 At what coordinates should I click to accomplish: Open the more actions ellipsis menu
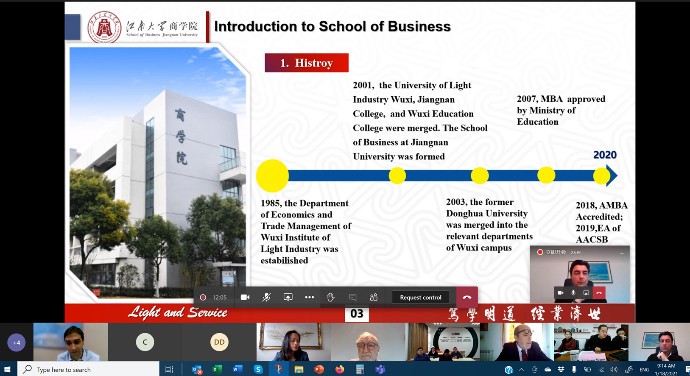pos(309,297)
